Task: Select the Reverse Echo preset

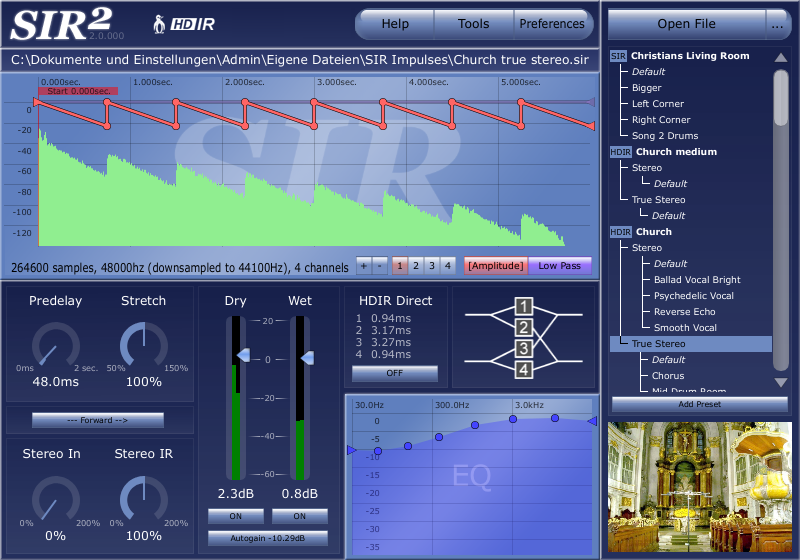Action: click(x=684, y=312)
